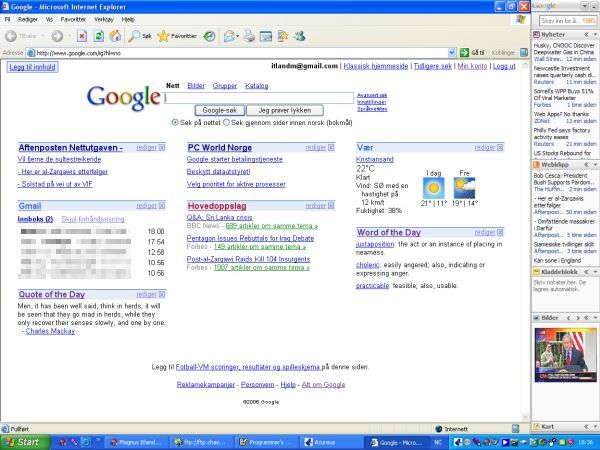
Task: Open the CNN photo in Bilder panel
Action: (x=565, y=354)
